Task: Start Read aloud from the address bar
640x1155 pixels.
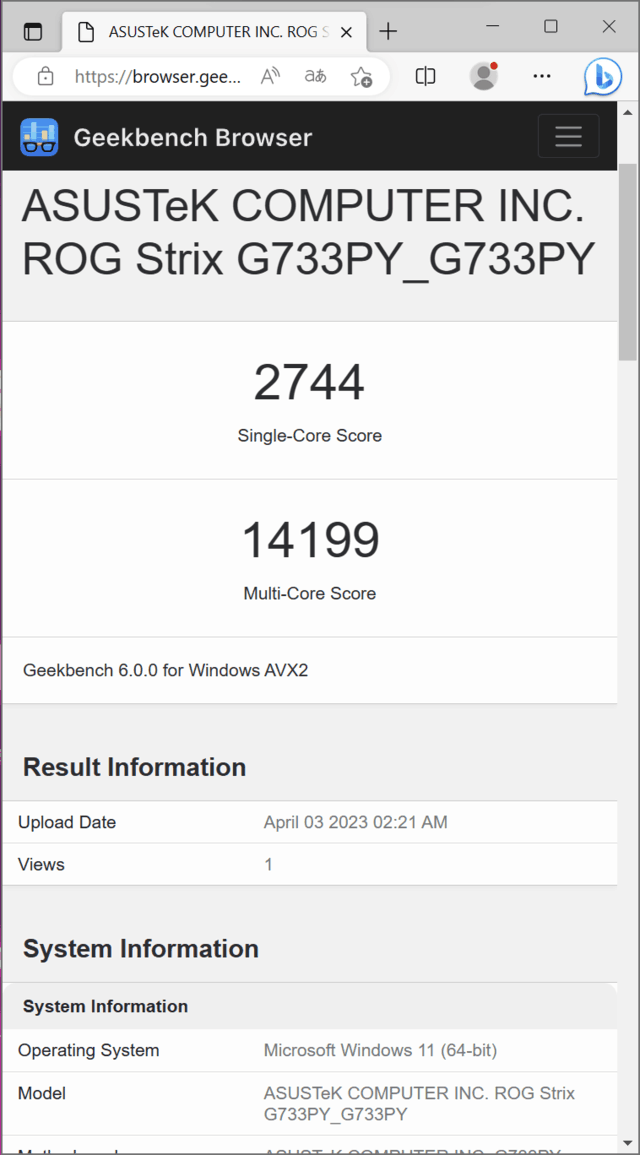Action: coord(269,76)
